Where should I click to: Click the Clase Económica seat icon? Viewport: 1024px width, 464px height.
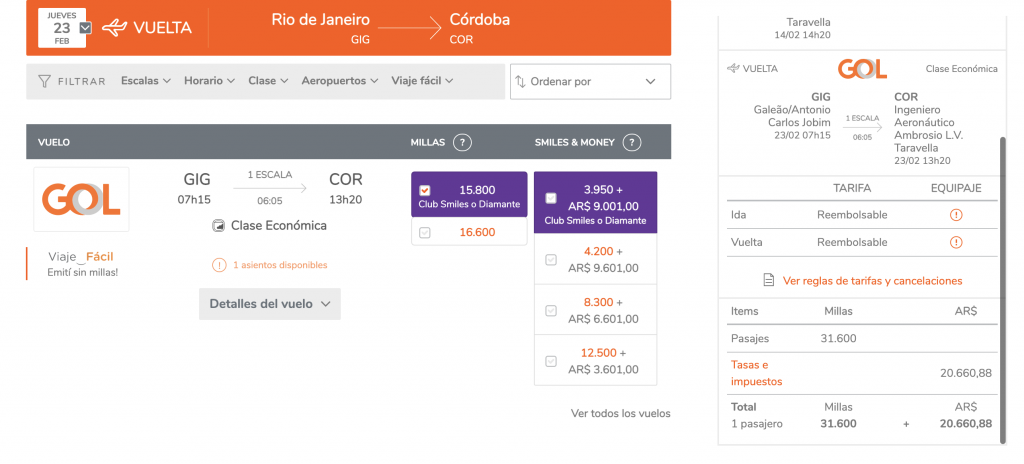(219, 226)
